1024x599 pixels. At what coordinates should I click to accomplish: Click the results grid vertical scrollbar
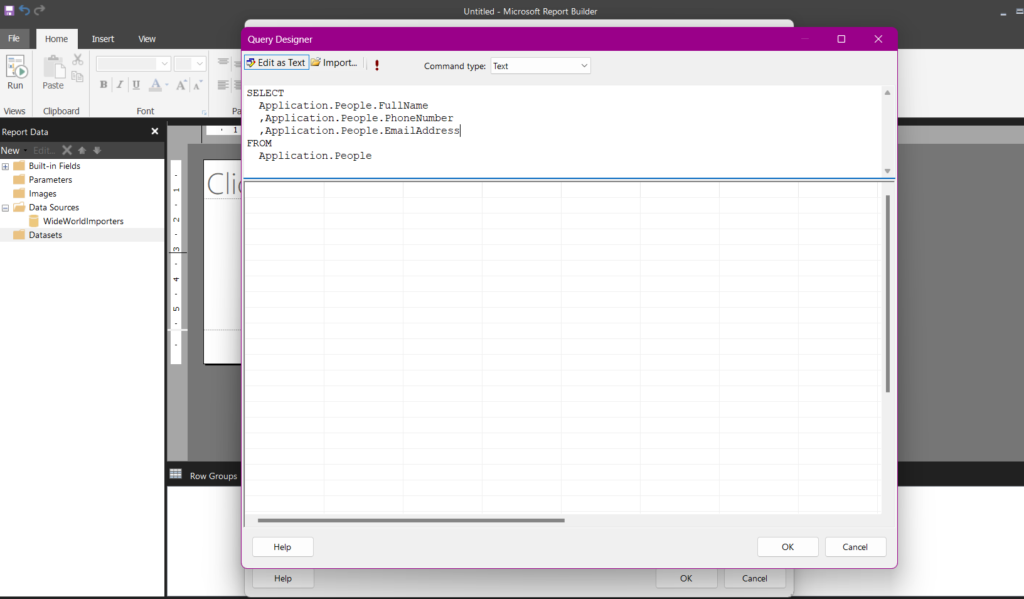[x=888, y=293]
